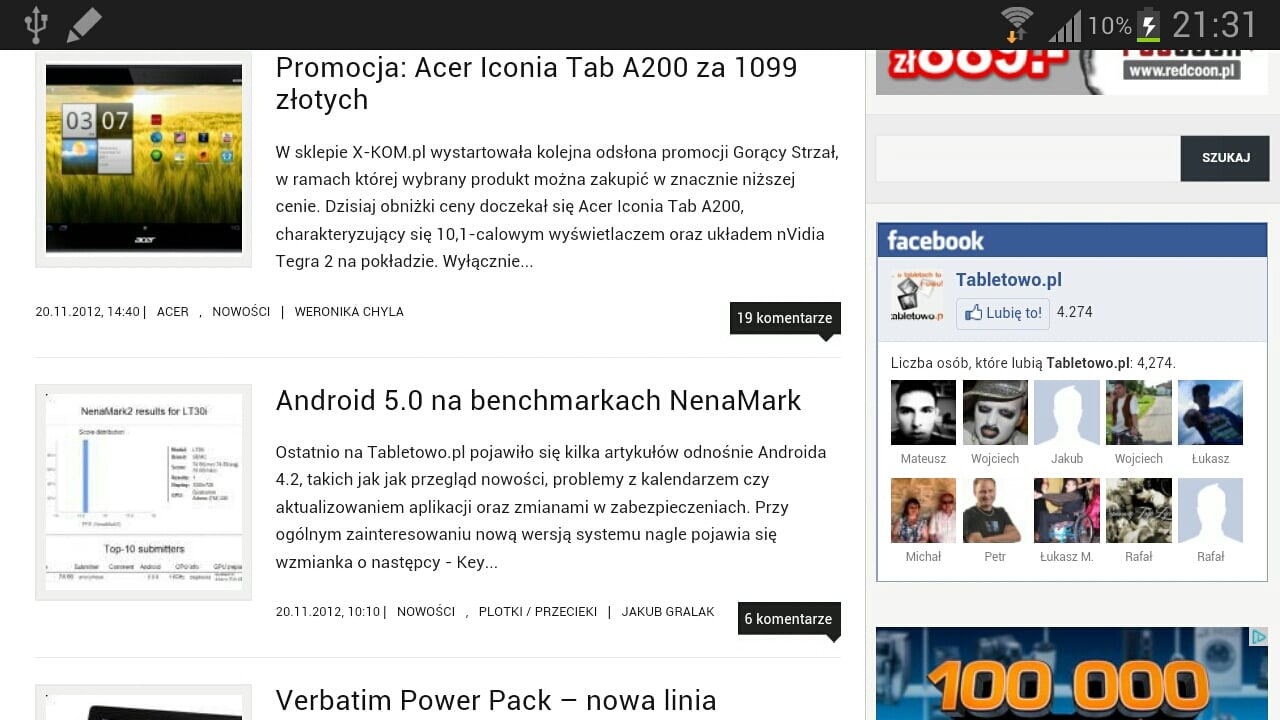Open Mateusz's Facebook profile picture
1280x720 pixels.
click(923, 412)
